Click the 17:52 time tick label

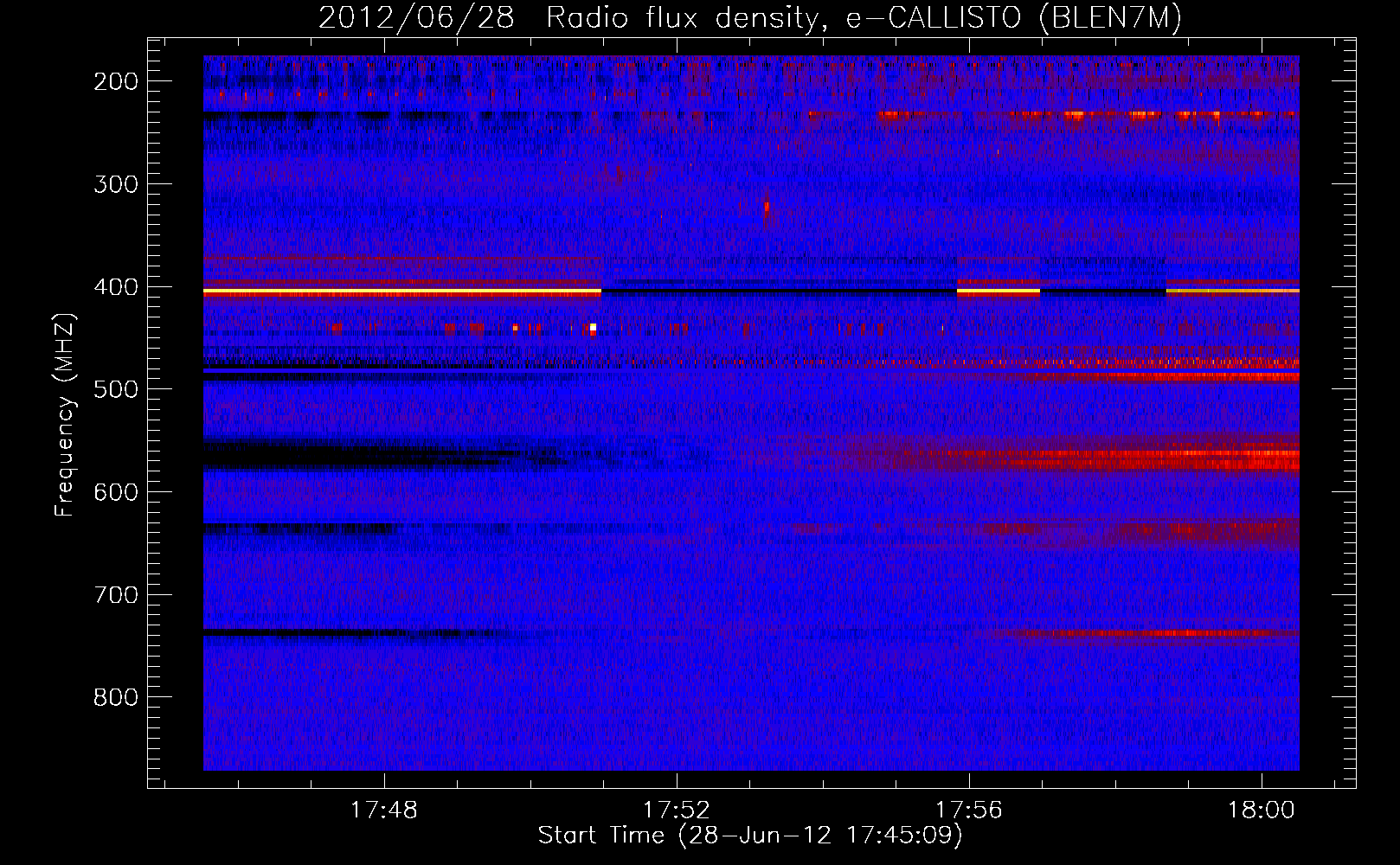(676, 811)
